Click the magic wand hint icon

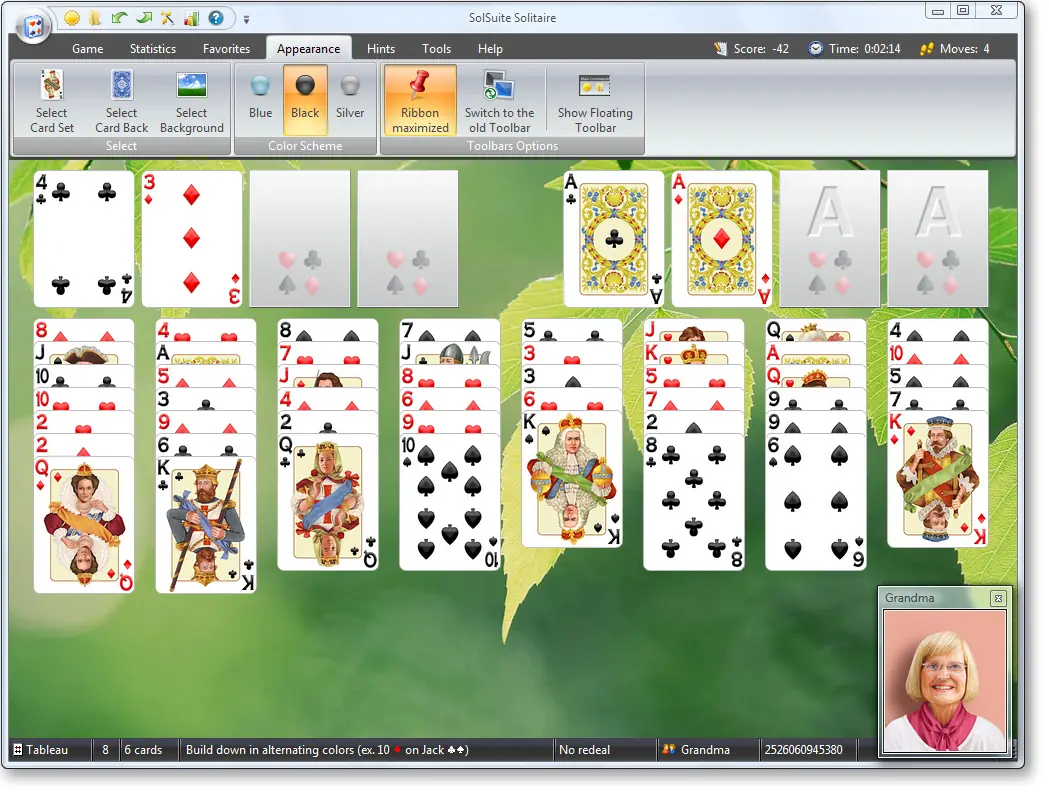point(167,18)
